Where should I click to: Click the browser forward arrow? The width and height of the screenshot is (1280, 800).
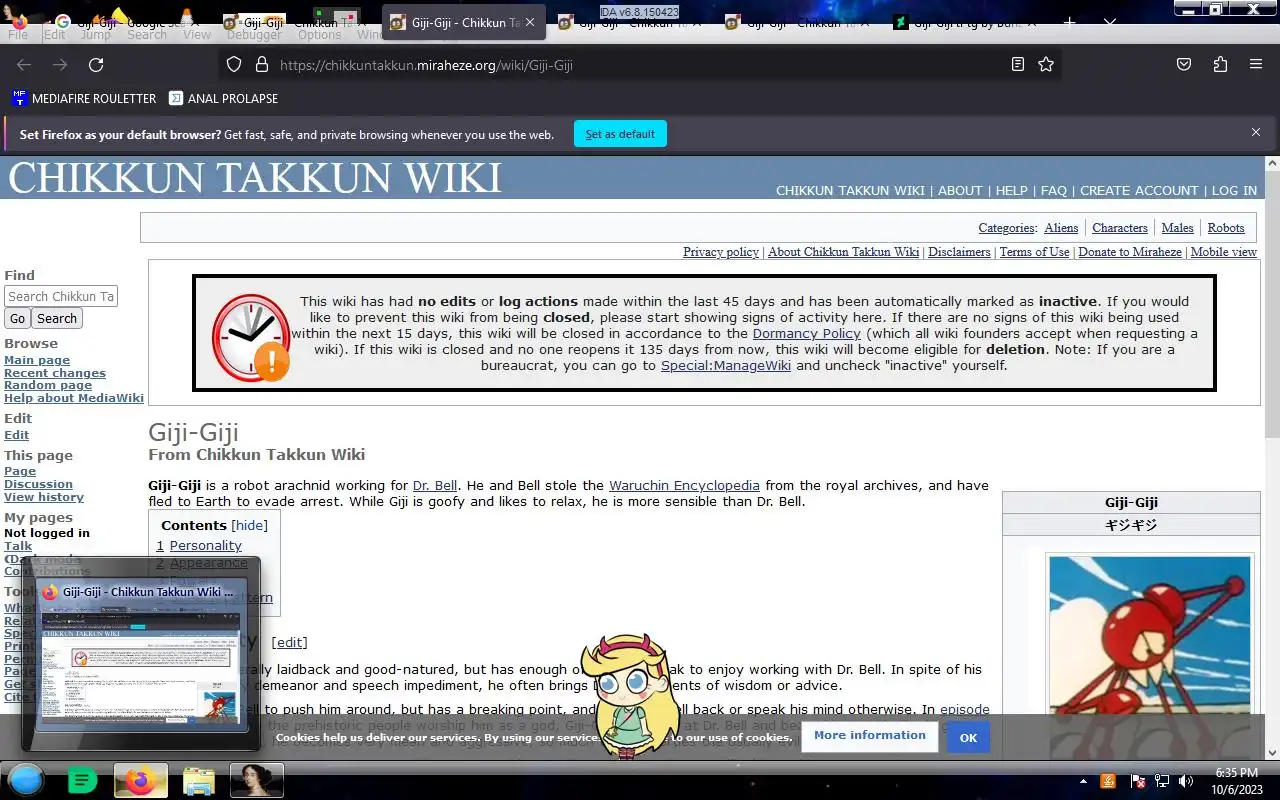pos(60,65)
